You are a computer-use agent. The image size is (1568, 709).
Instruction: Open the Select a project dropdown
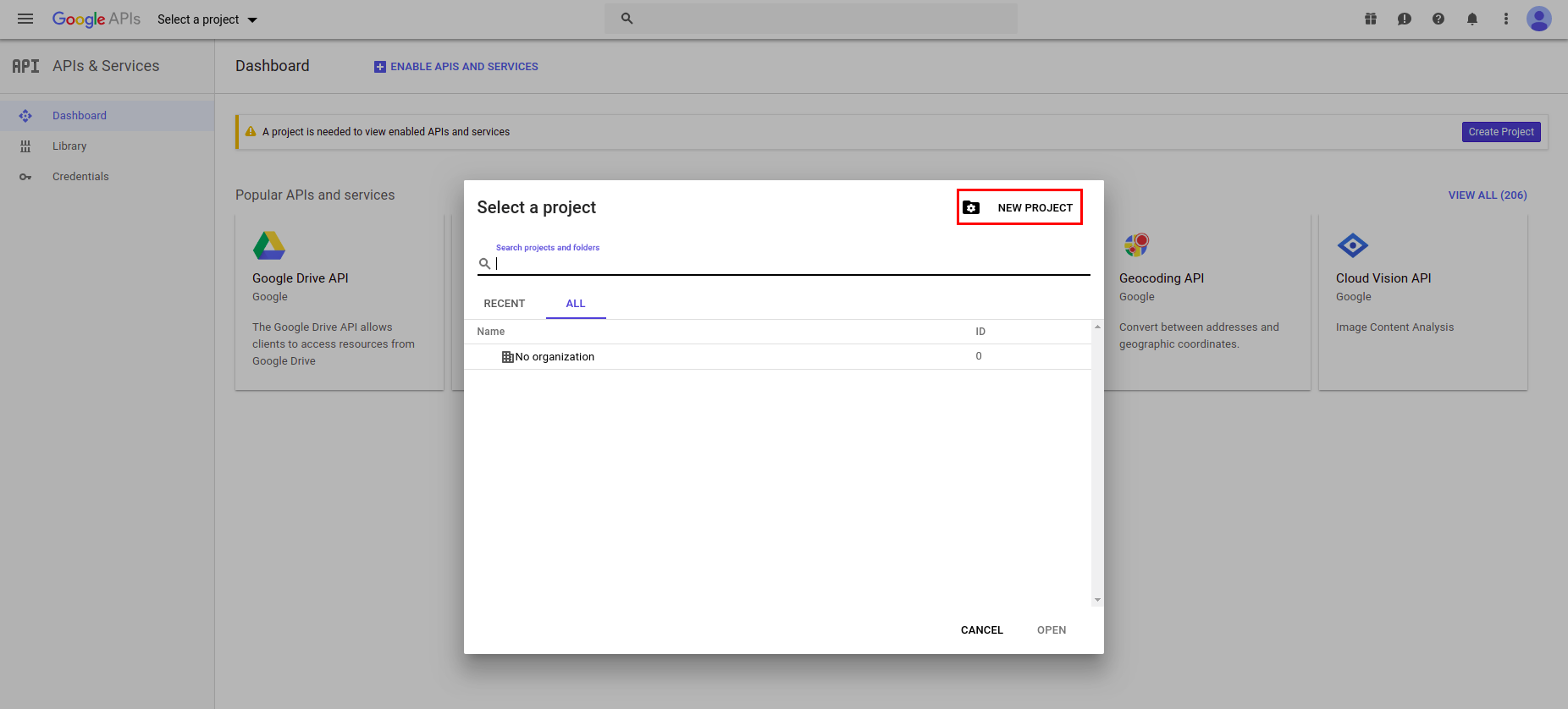[207, 19]
